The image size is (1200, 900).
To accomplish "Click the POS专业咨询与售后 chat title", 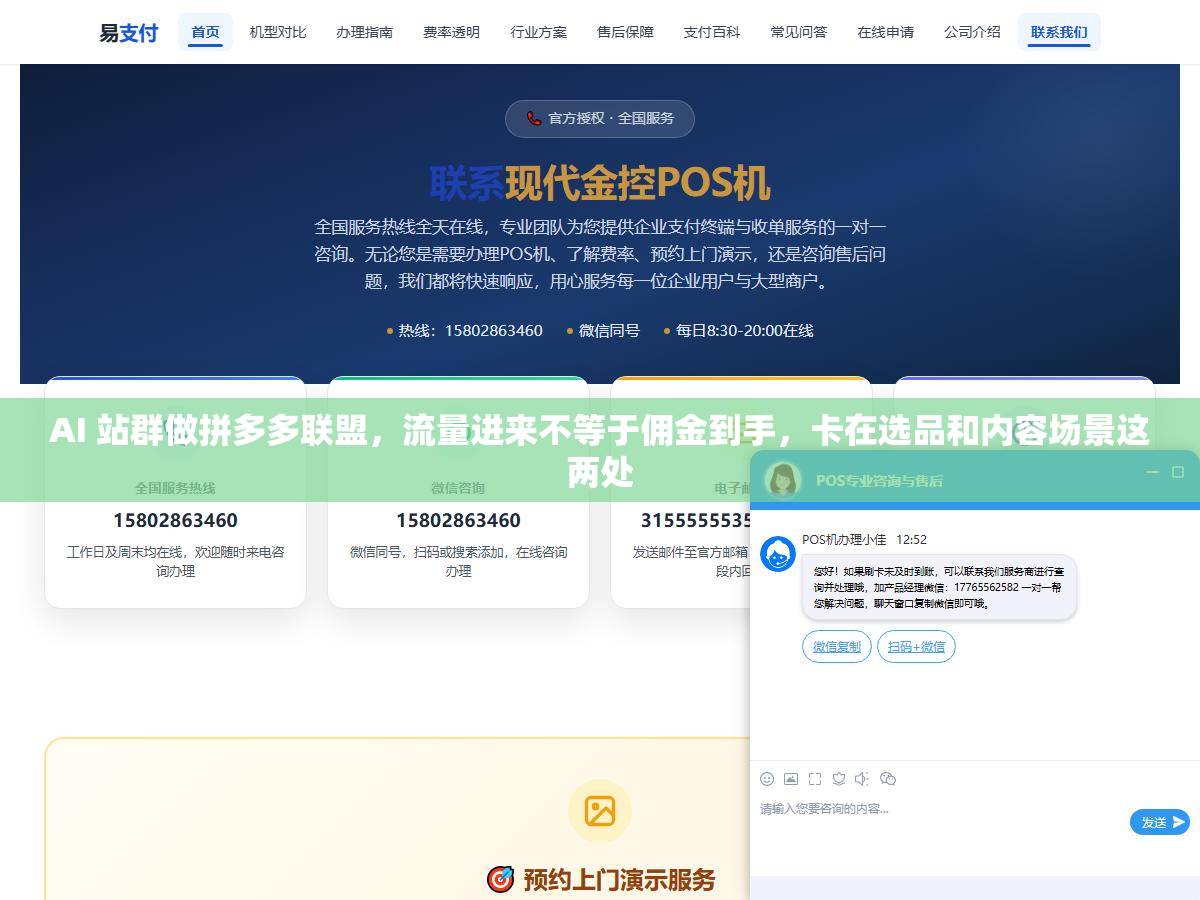I will [879, 480].
